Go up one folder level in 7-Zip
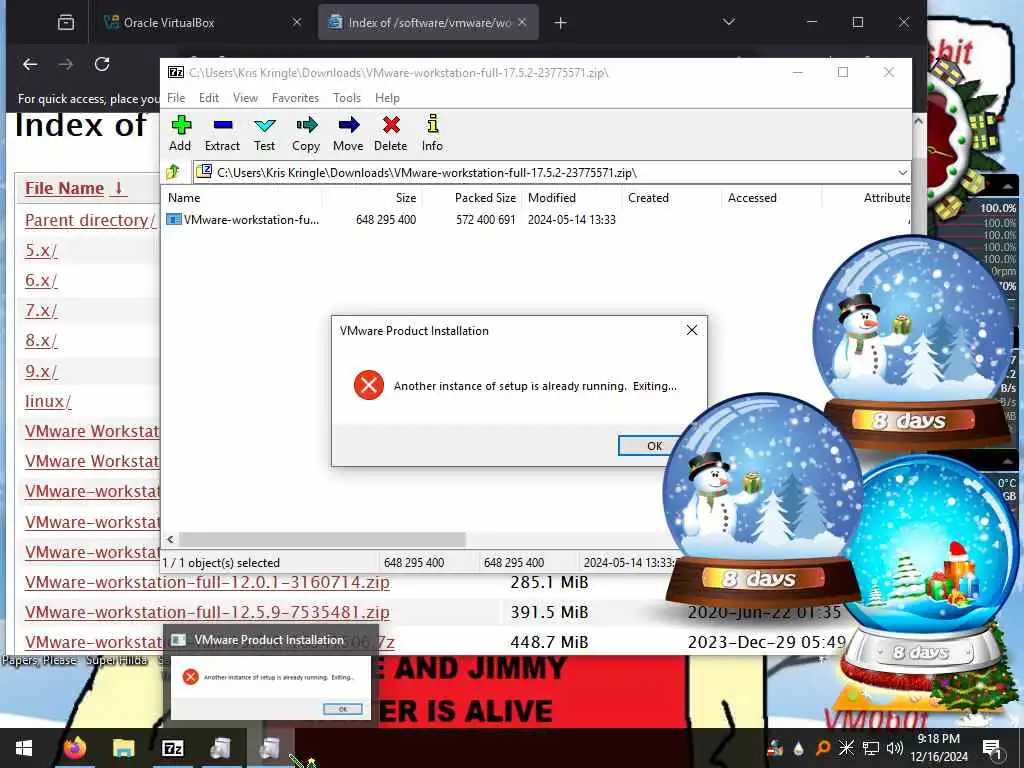The height and width of the screenshot is (768, 1024). [x=174, y=172]
